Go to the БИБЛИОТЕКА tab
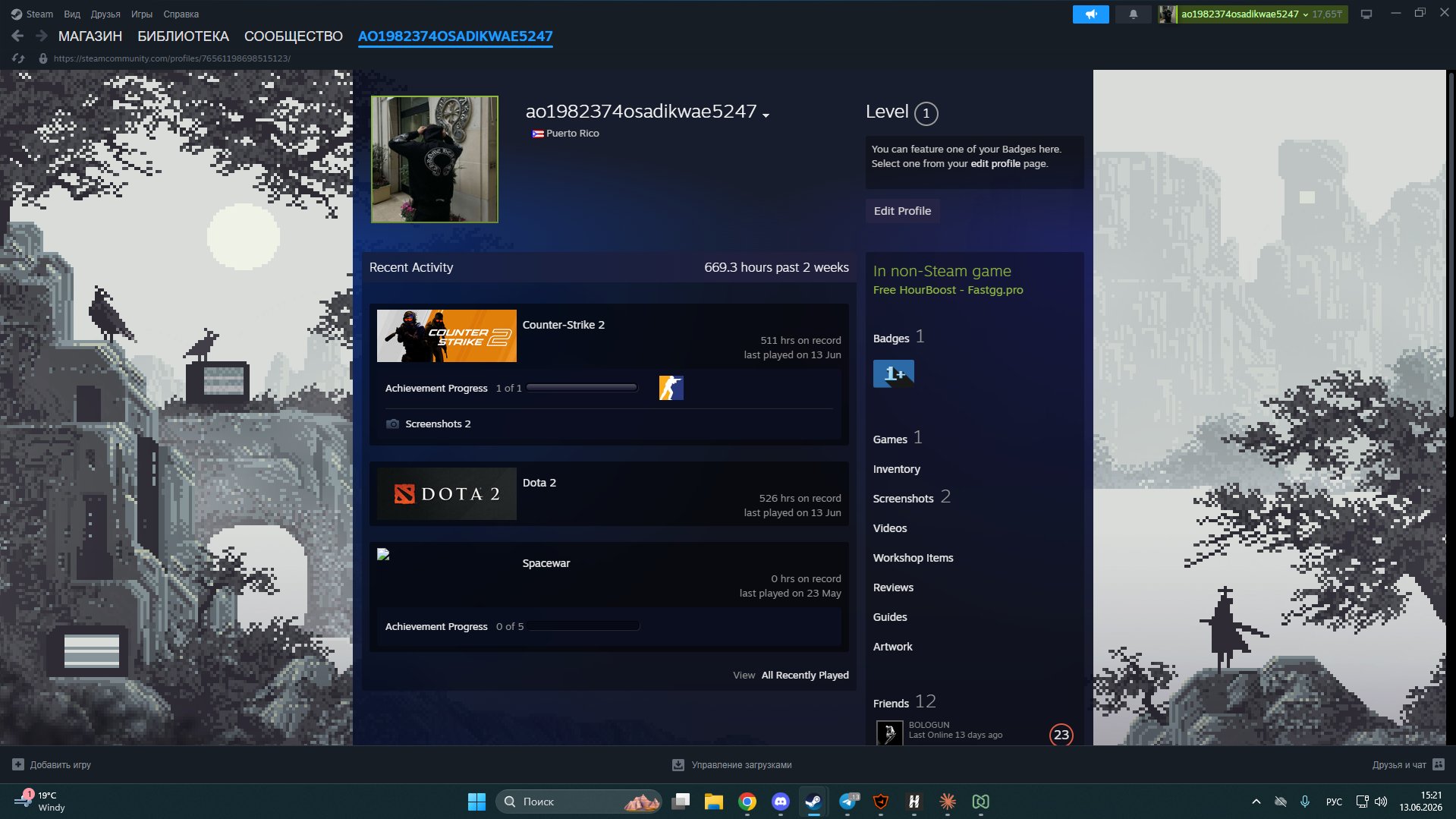 [183, 36]
